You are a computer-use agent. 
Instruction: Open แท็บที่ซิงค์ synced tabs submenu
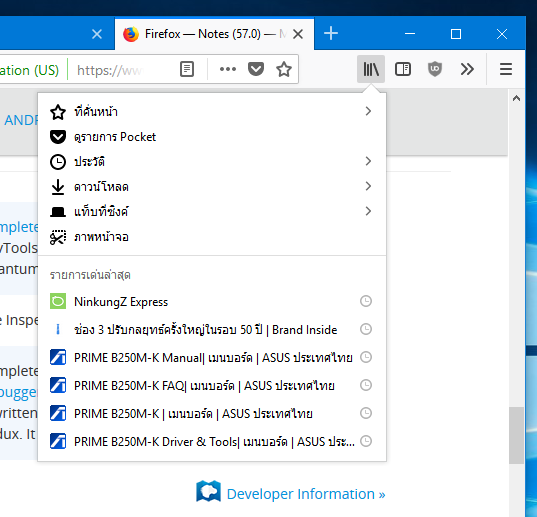(212, 212)
